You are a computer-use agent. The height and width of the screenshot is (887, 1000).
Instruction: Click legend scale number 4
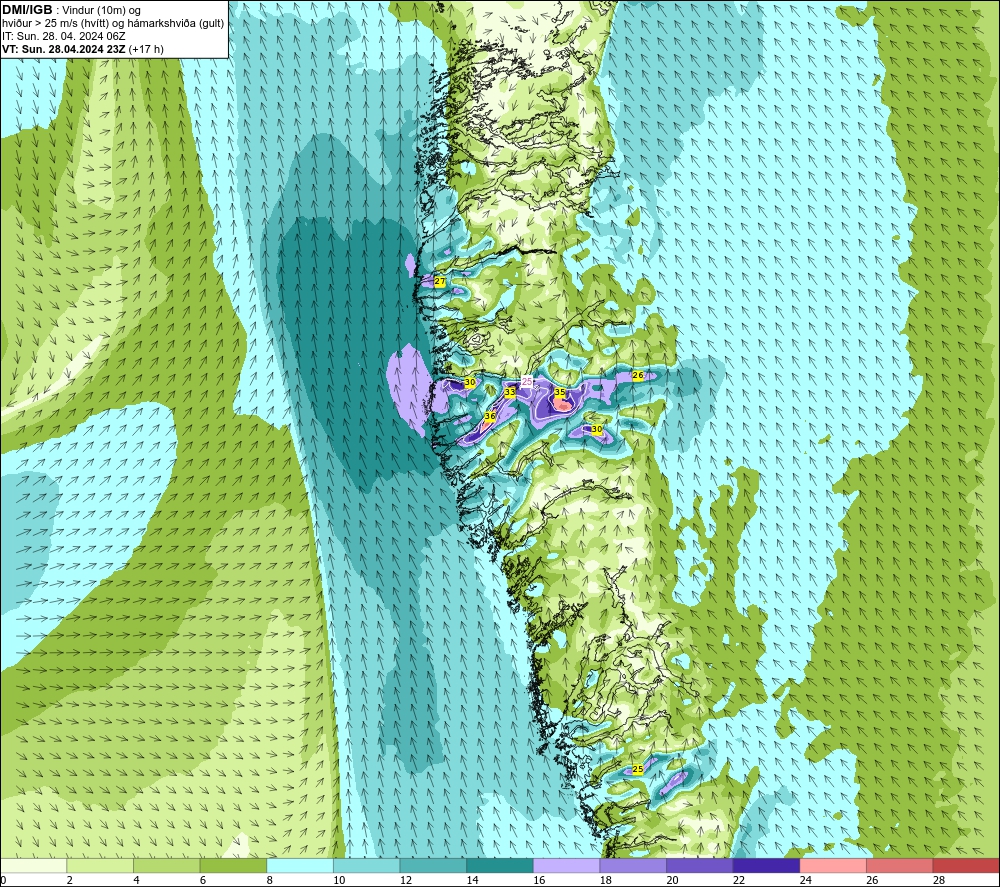coord(136,880)
